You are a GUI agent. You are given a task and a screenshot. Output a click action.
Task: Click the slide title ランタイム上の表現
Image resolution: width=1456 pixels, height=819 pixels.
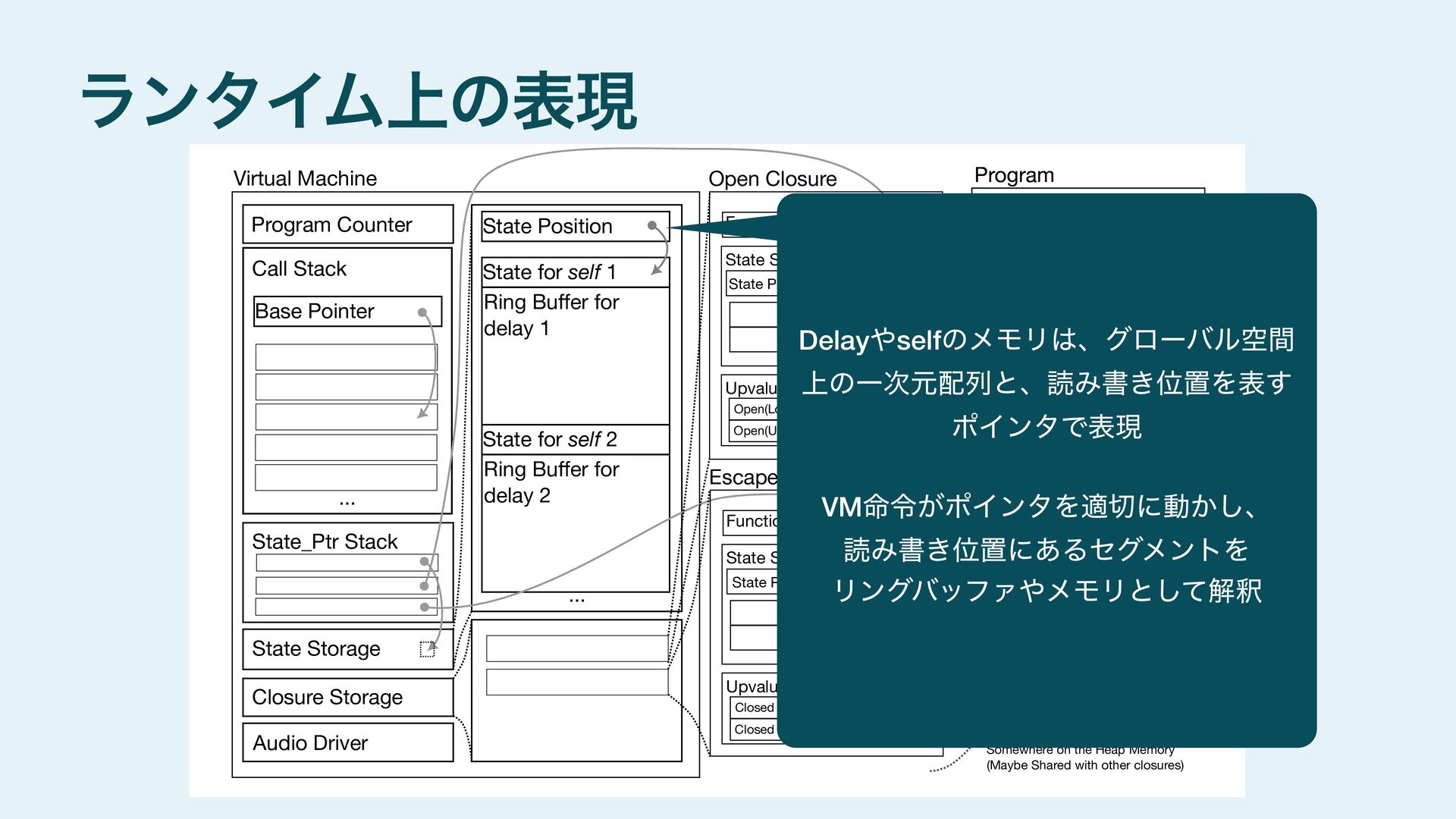tap(358, 102)
